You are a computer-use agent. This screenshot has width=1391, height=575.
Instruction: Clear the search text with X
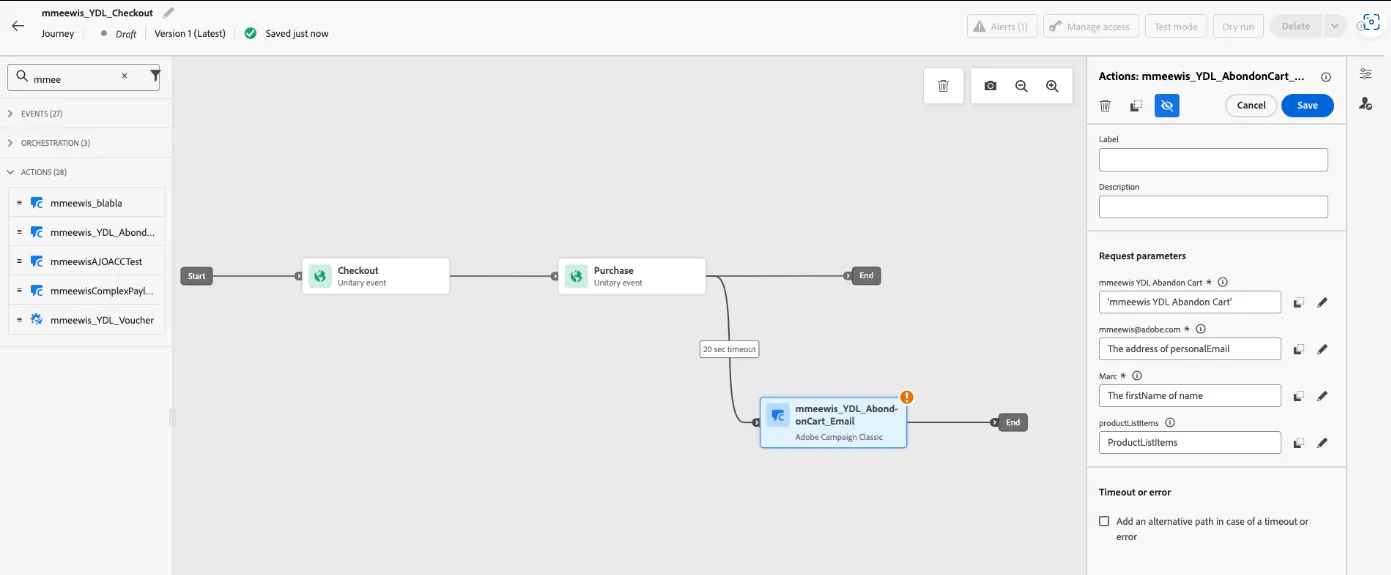(125, 76)
